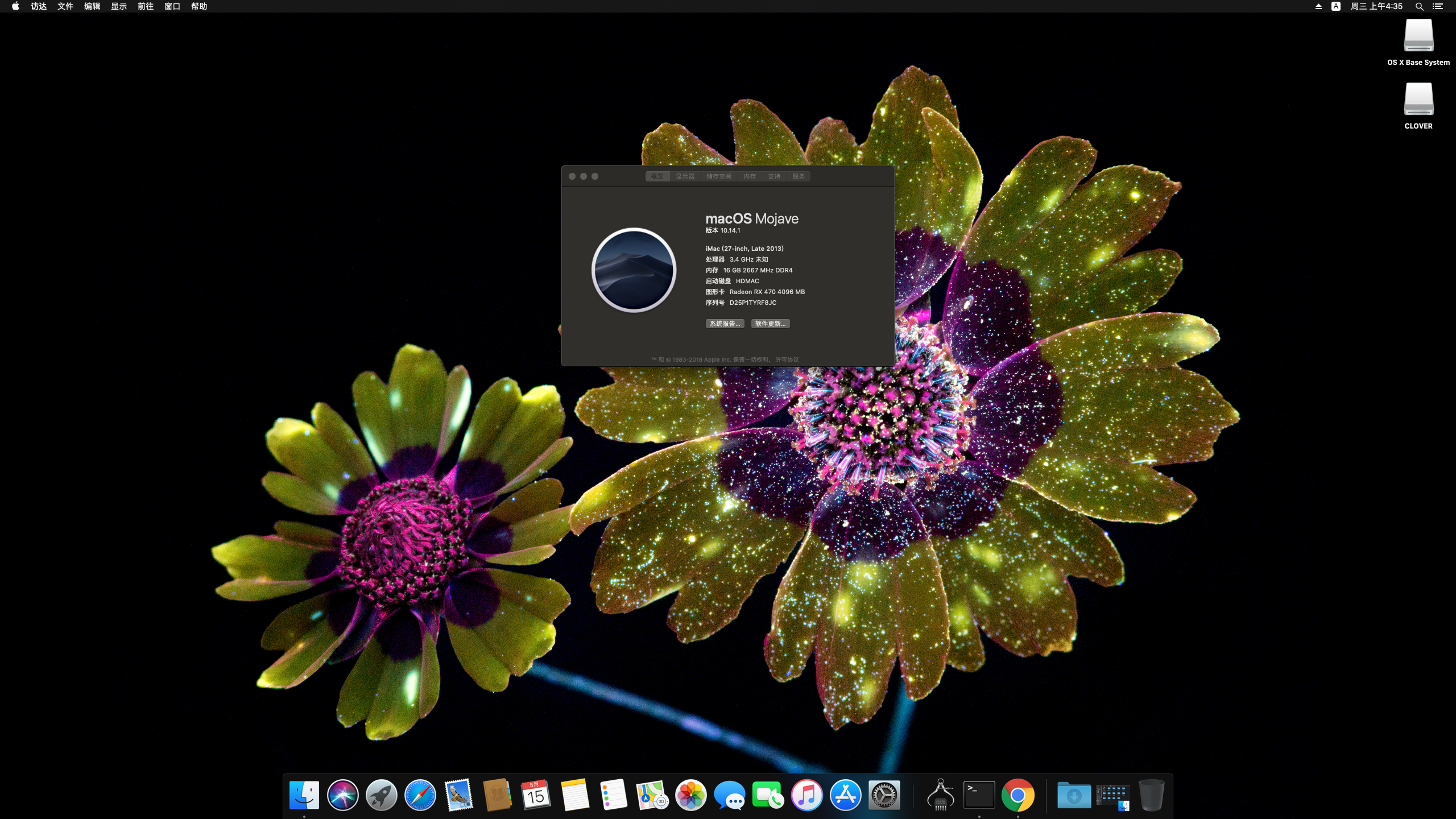
Task: Open Calendar icon showing 15
Action: click(536, 795)
